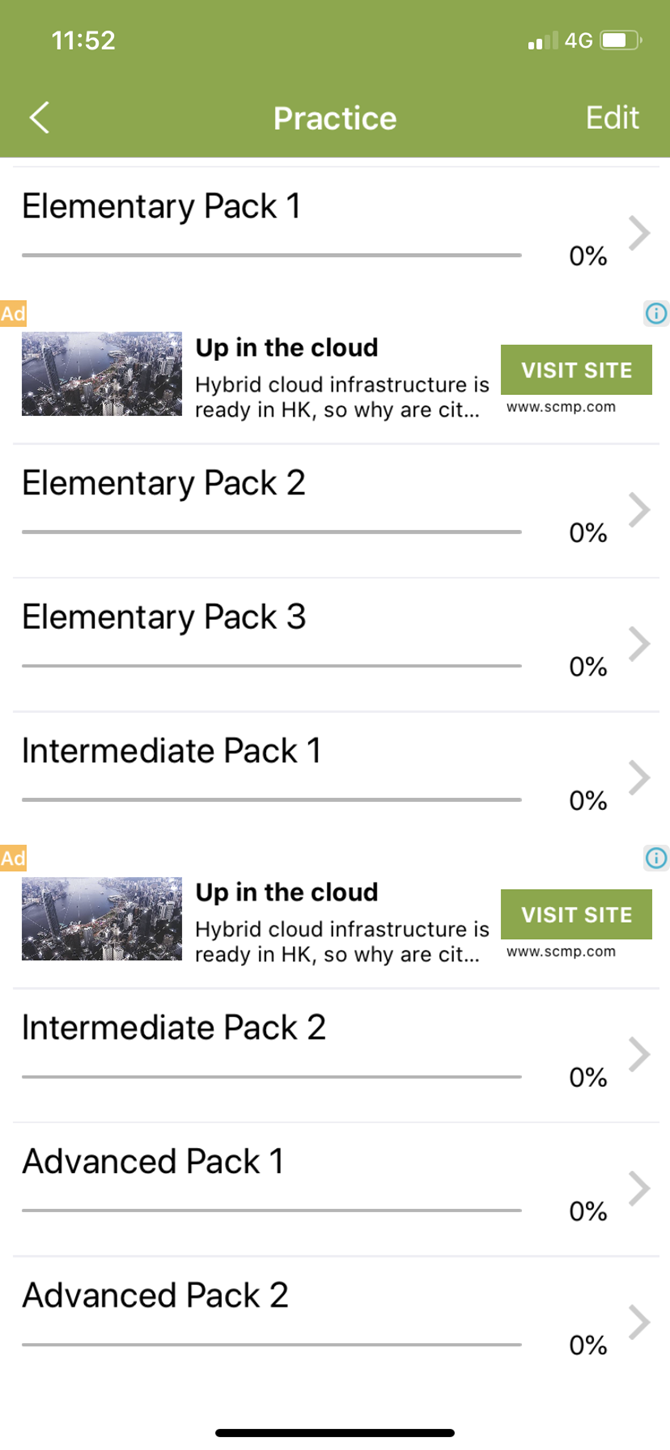
Task: Click the second VISIT SITE button
Action: tap(576, 914)
